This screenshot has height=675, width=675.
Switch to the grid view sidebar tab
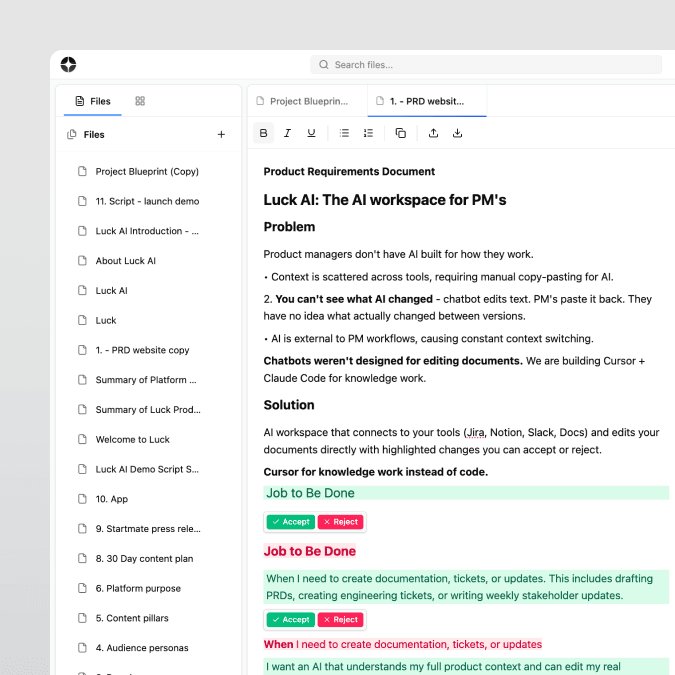140,101
